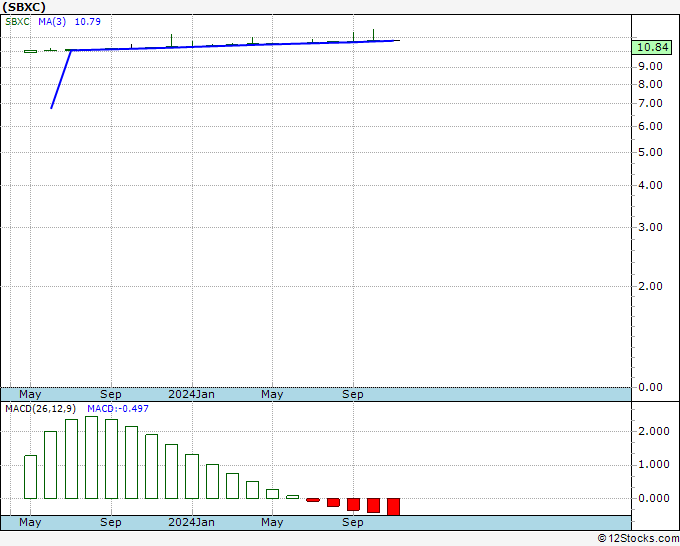Click the 5.00 price axis label
Screen dimensions: 680x546
(x=649, y=153)
